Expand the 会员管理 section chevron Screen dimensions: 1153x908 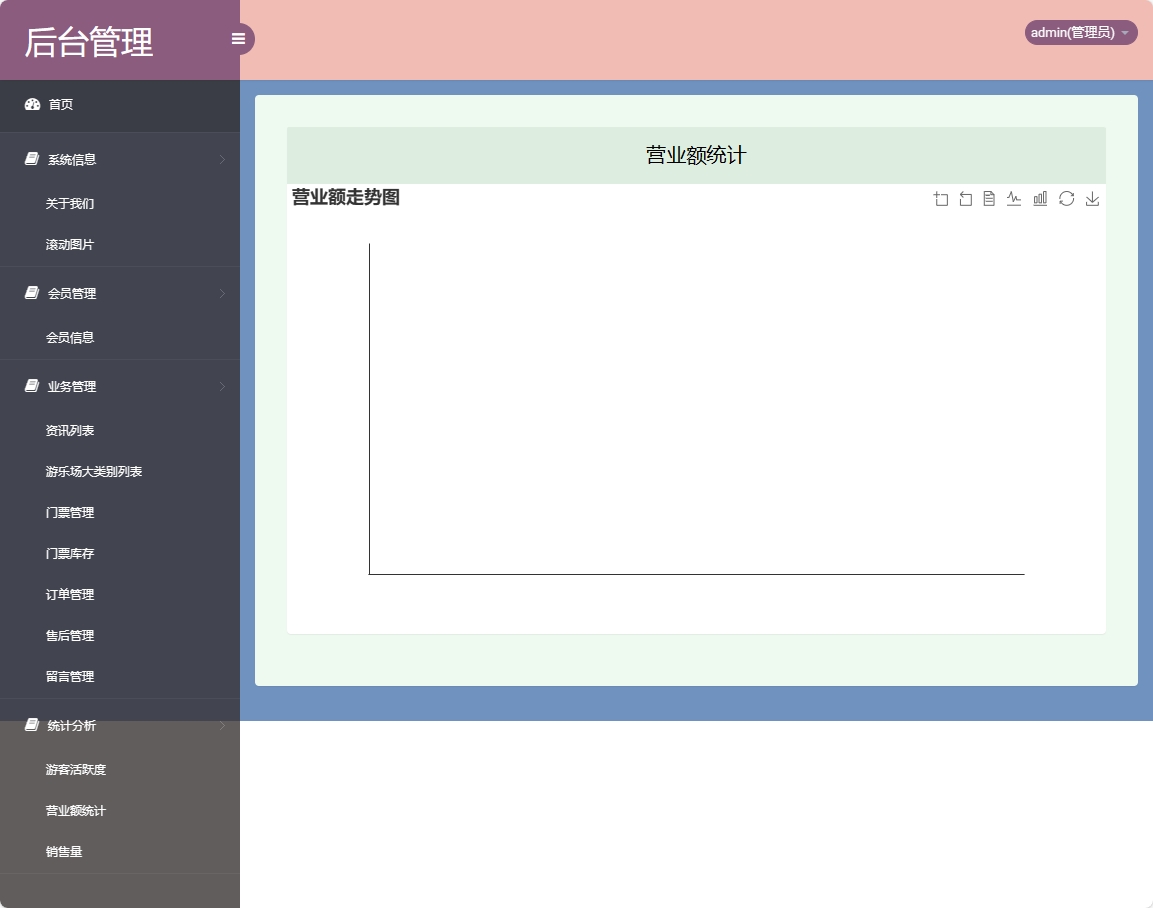(222, 293)
